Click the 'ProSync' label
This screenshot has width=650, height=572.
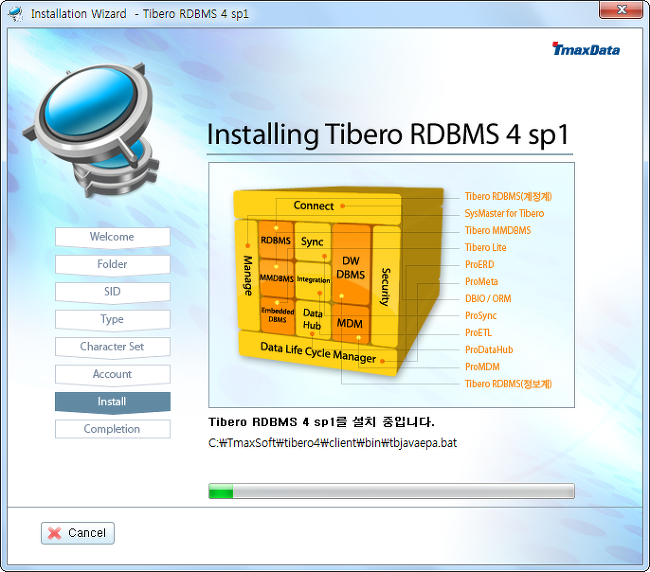click(481, 315)
